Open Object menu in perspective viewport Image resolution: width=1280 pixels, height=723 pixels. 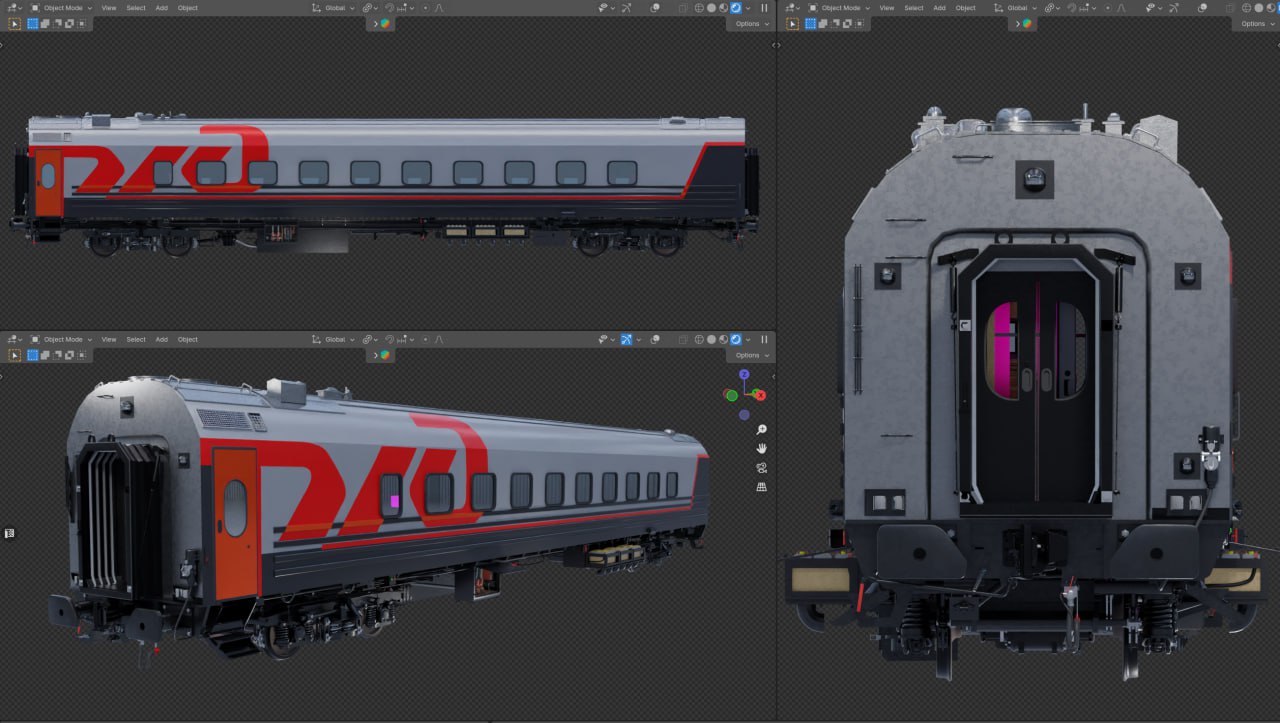tap(188, 340)
